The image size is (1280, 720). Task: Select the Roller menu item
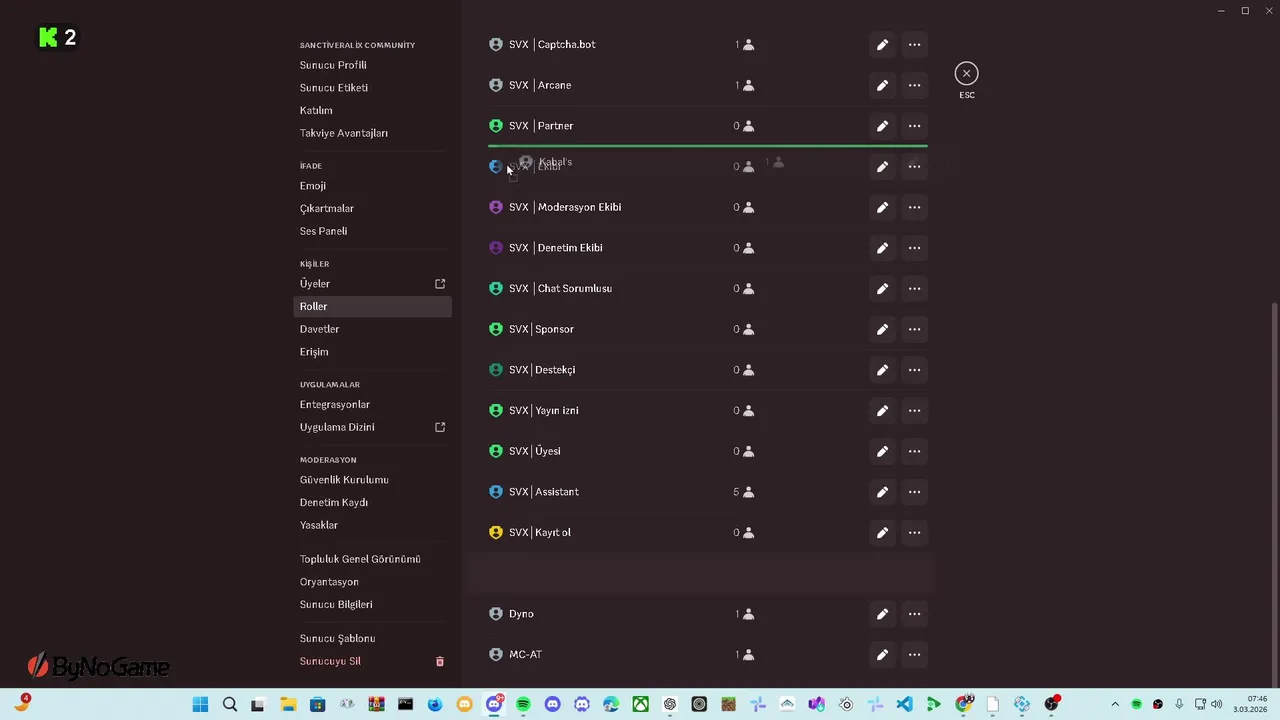pos(373,306)
